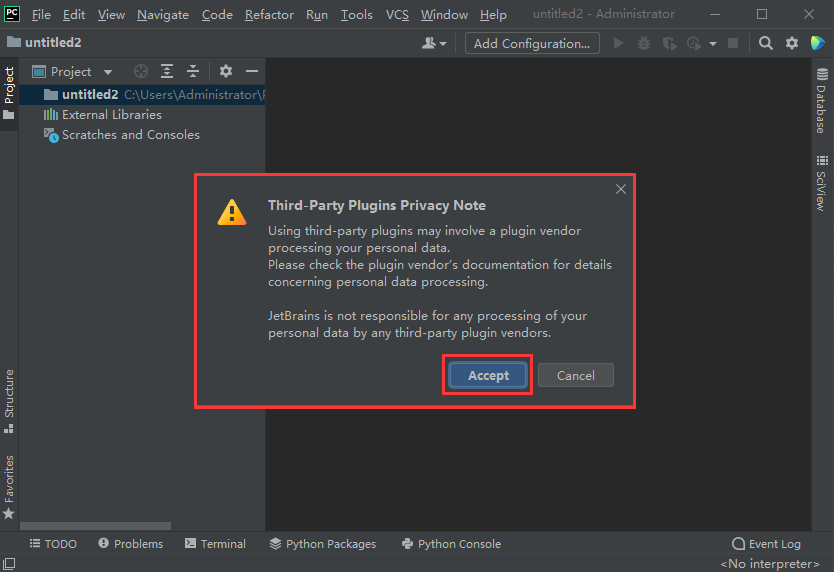Click the Debug bug icon

point(644,43)
